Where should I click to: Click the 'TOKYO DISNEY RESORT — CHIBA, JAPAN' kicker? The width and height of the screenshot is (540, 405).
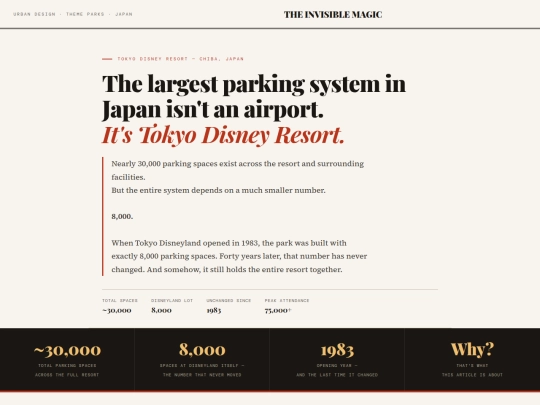[180, 59]
